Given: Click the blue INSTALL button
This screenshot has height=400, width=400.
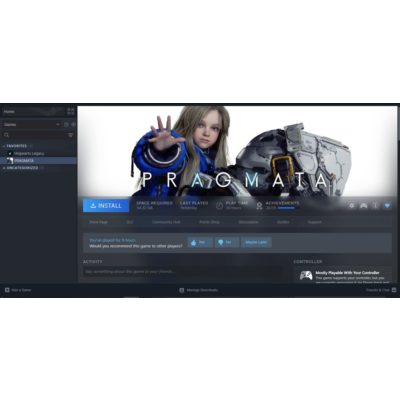Looking at the screenshot, I should pyautogui.click(x=106, y=206).
